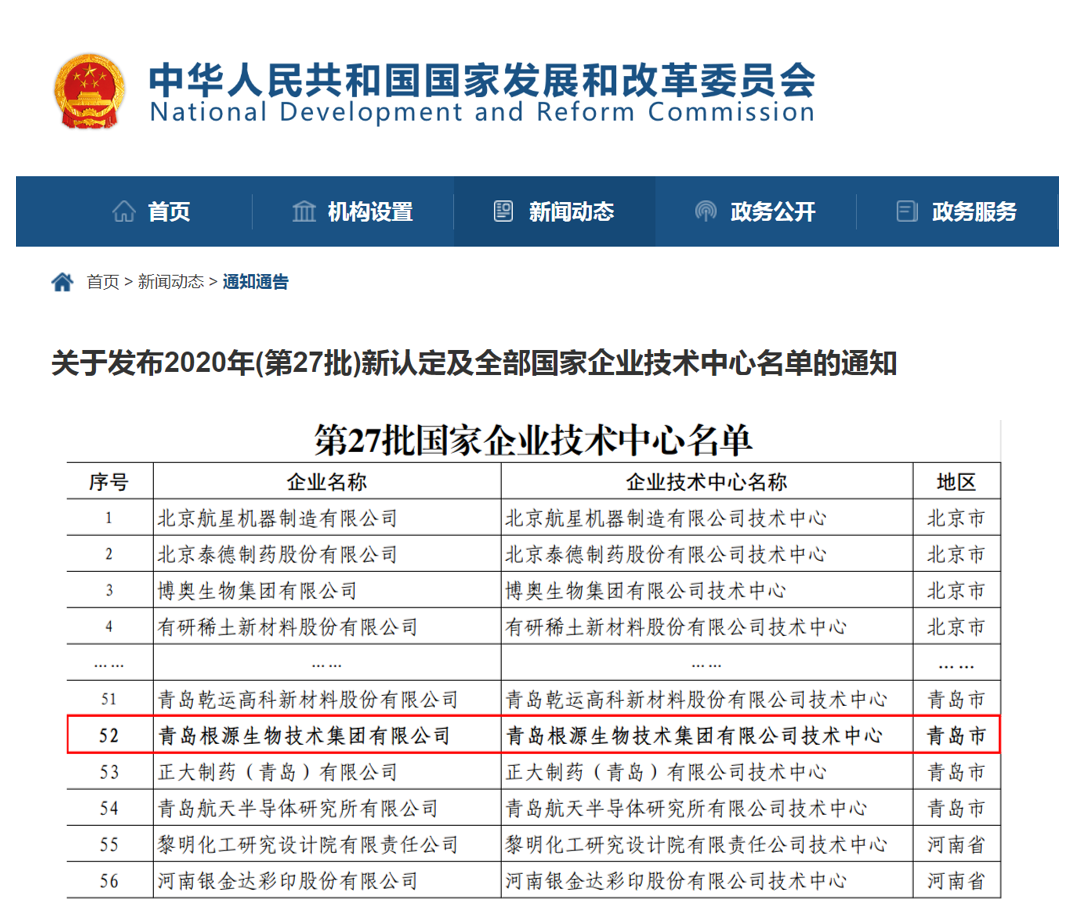Viewport: 1067px width, 901px height.
Task: Open the 首页 navigation menu item
Action: pos(169,212)
